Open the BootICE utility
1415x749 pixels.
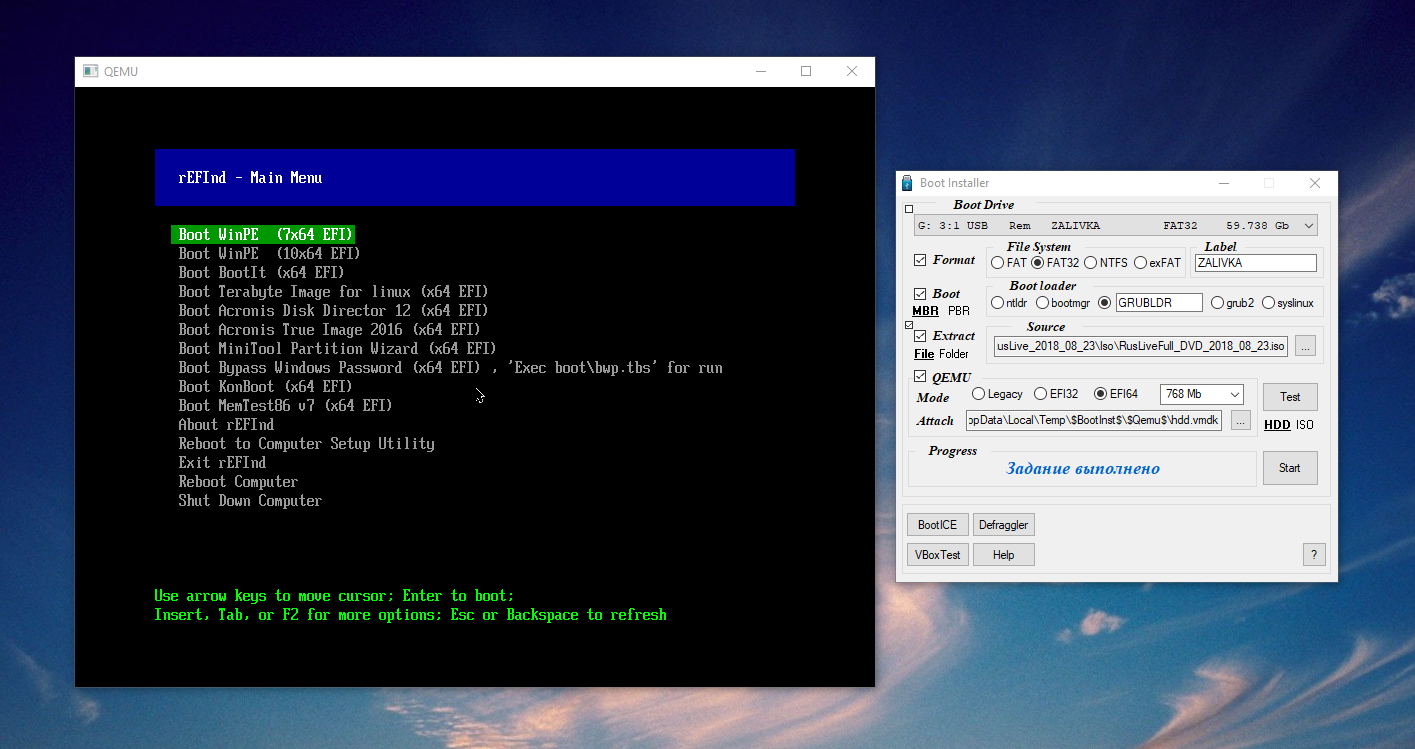tap(937, 525)
